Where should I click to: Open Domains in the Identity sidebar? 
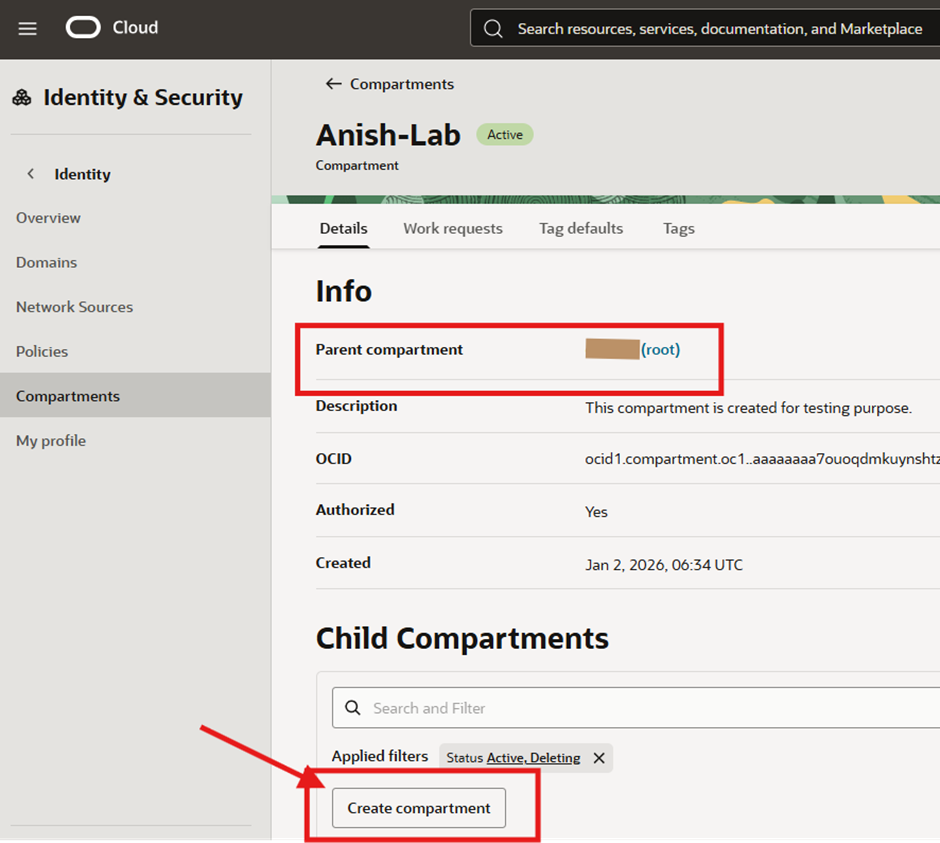[46, 262]
